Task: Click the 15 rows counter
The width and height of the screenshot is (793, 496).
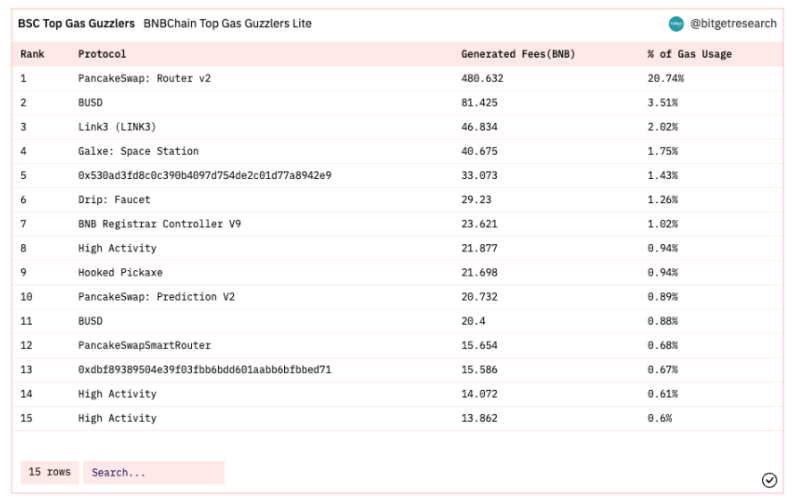Action: pyautogui.click(x=50, y=472)
